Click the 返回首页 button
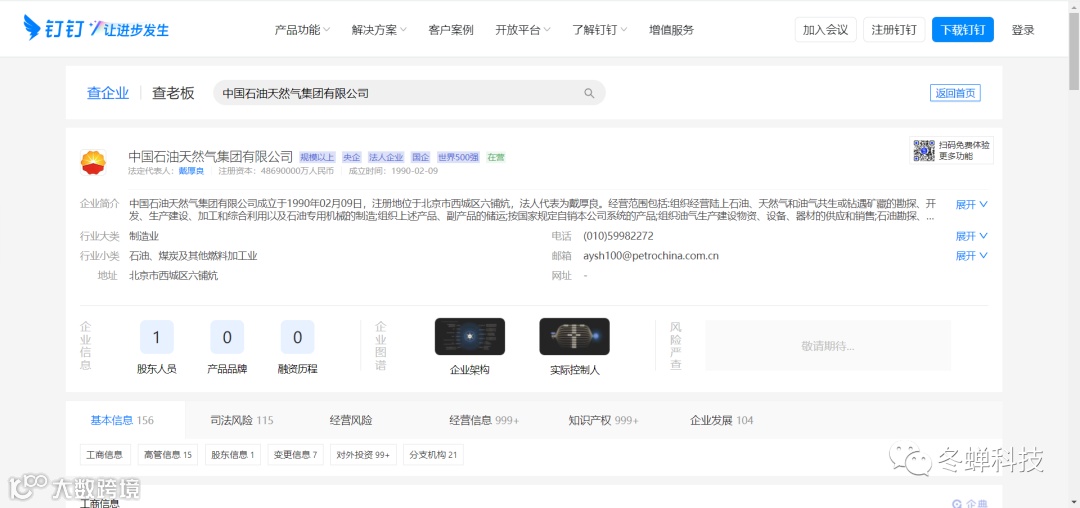 [x=955, y=93]
